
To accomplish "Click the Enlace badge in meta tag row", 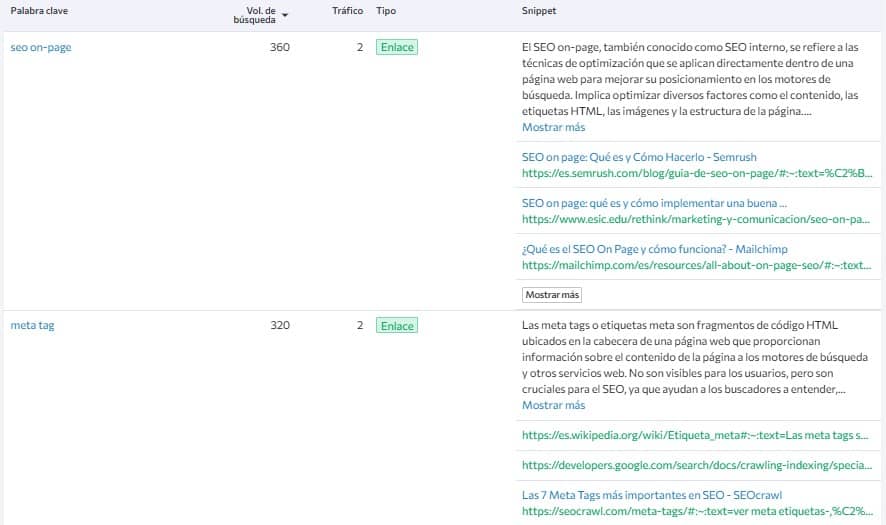I will [x=396, y=326].
